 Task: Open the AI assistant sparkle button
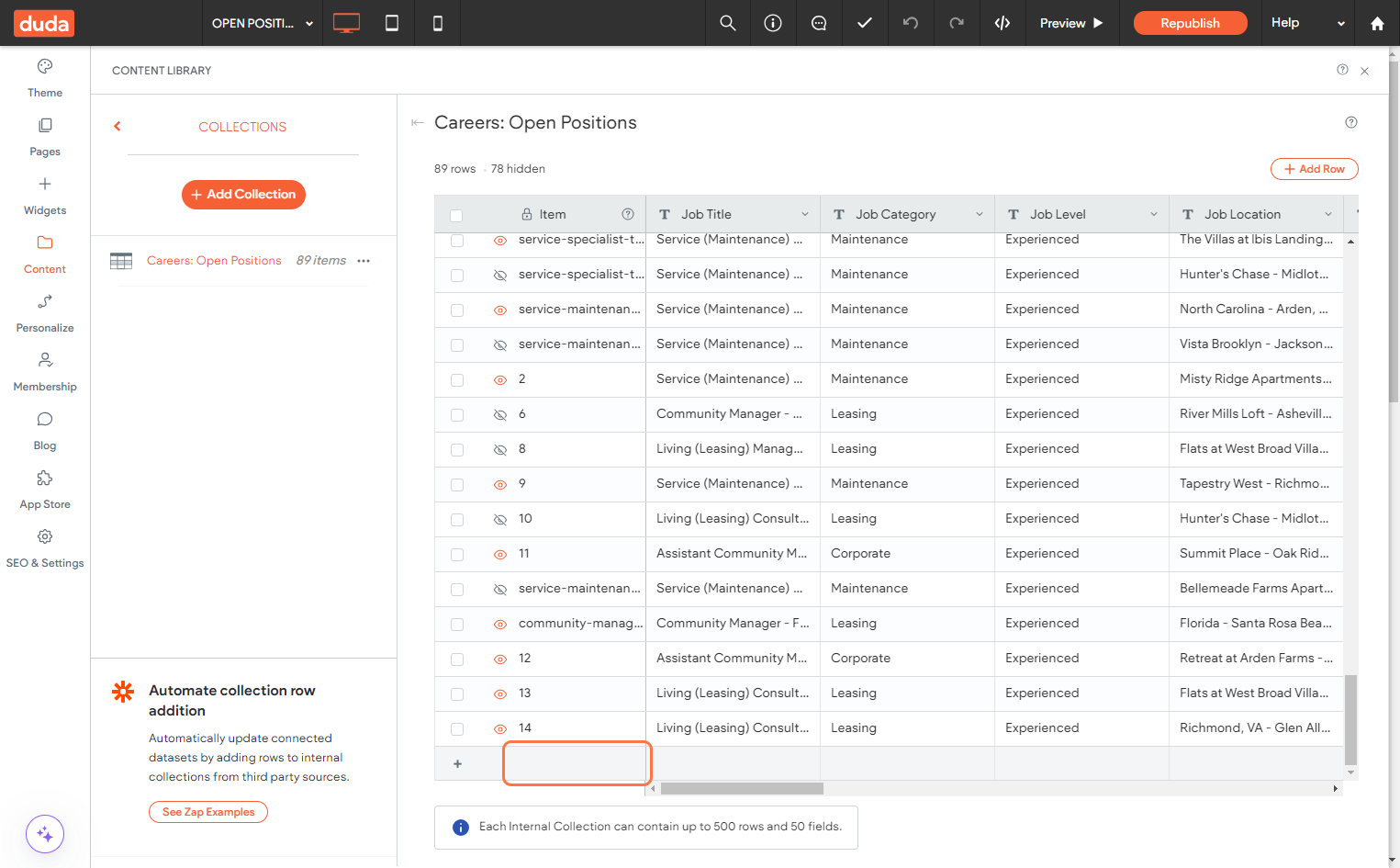[x=45, y=834]
